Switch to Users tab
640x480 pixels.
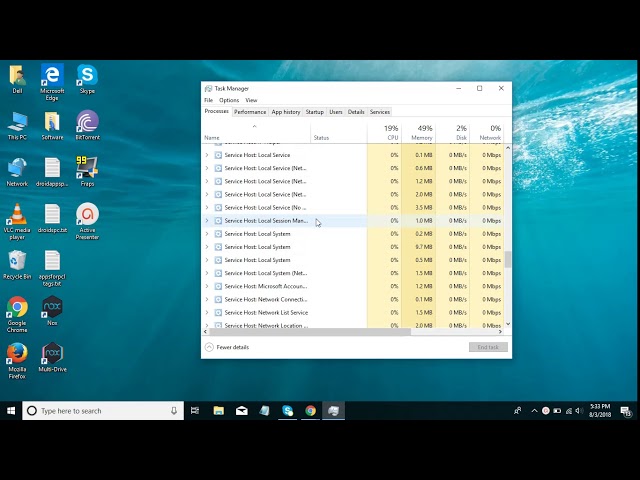coord(336,112)
